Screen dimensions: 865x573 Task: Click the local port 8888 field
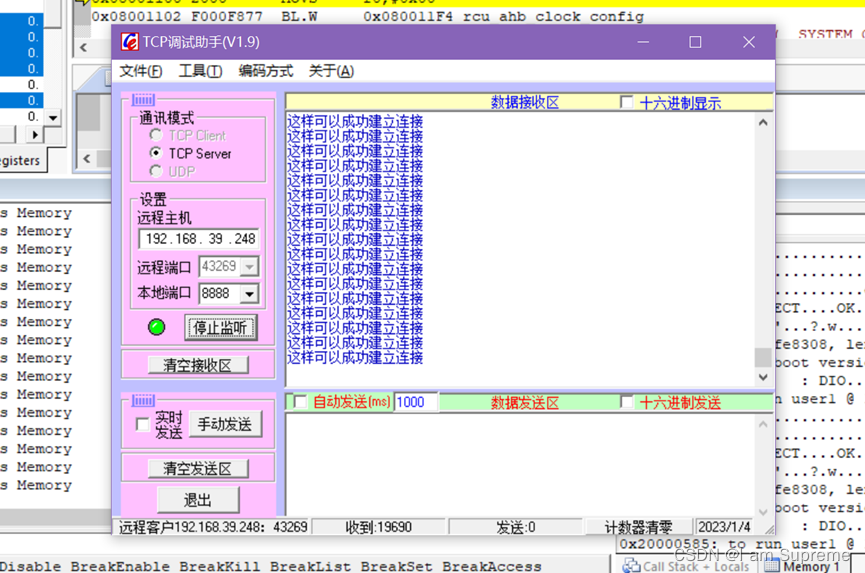pyautogui.click(x=219, y=293)
